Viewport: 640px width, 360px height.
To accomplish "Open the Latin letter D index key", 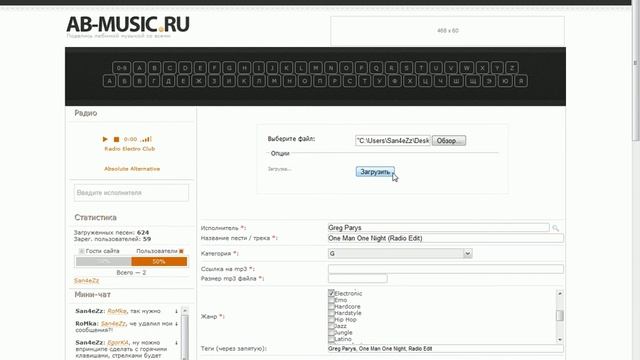I will point(185,68).
